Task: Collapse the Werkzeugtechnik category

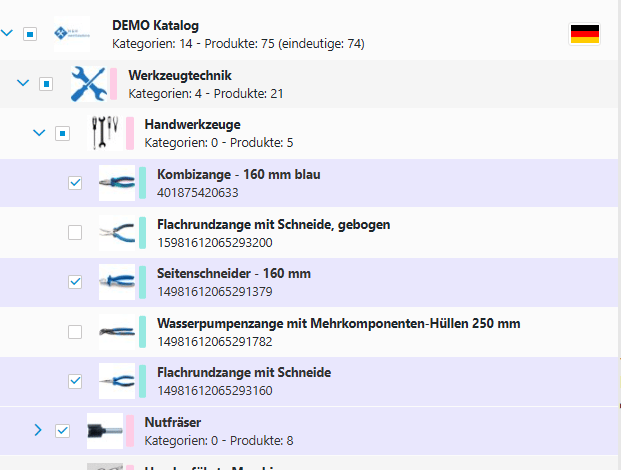Action: (23, 83)
